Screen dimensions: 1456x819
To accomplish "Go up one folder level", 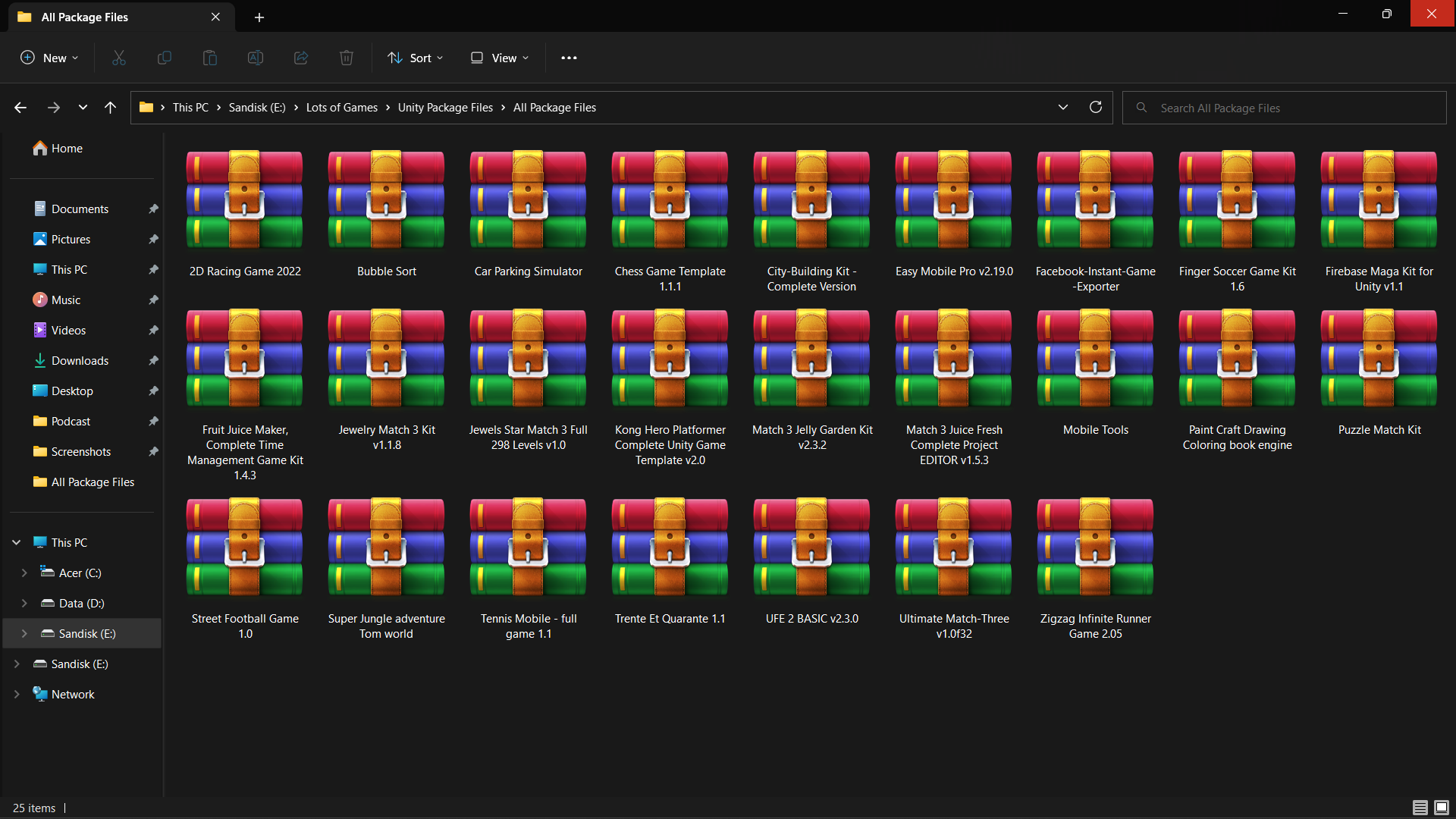I will (110, 108).
